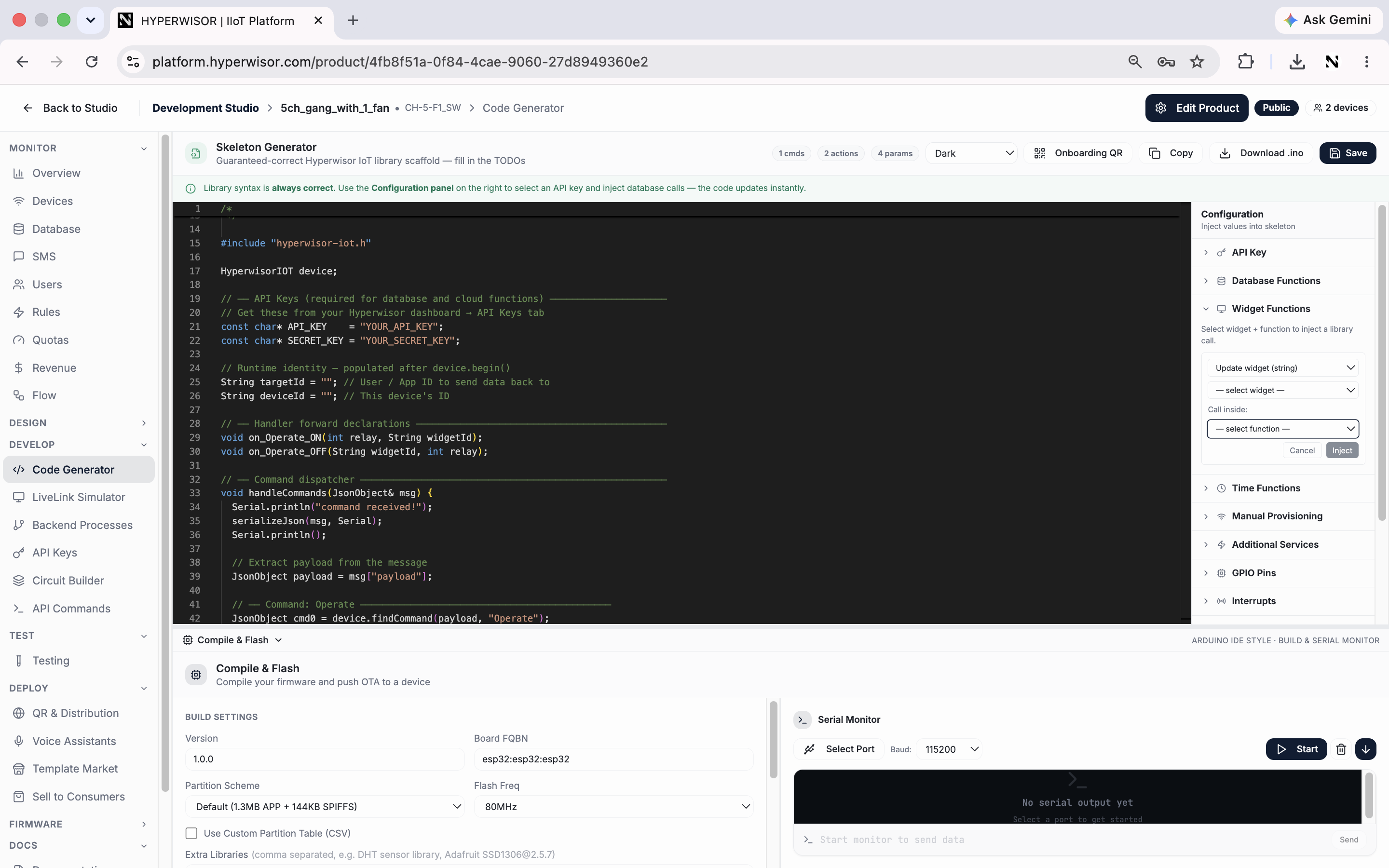The width and height of the screenshot is (1389, 868).
Task: Collapse the Widget Functions section
Action: [x=1283, y=309]
